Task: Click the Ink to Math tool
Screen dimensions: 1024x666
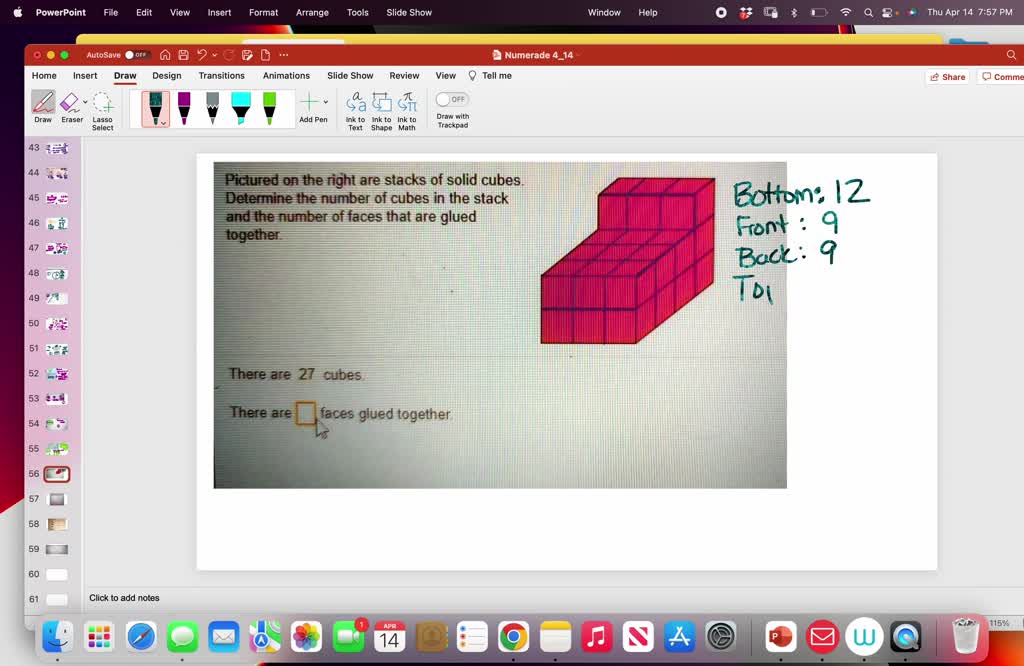Action: [x=406, y=106]
